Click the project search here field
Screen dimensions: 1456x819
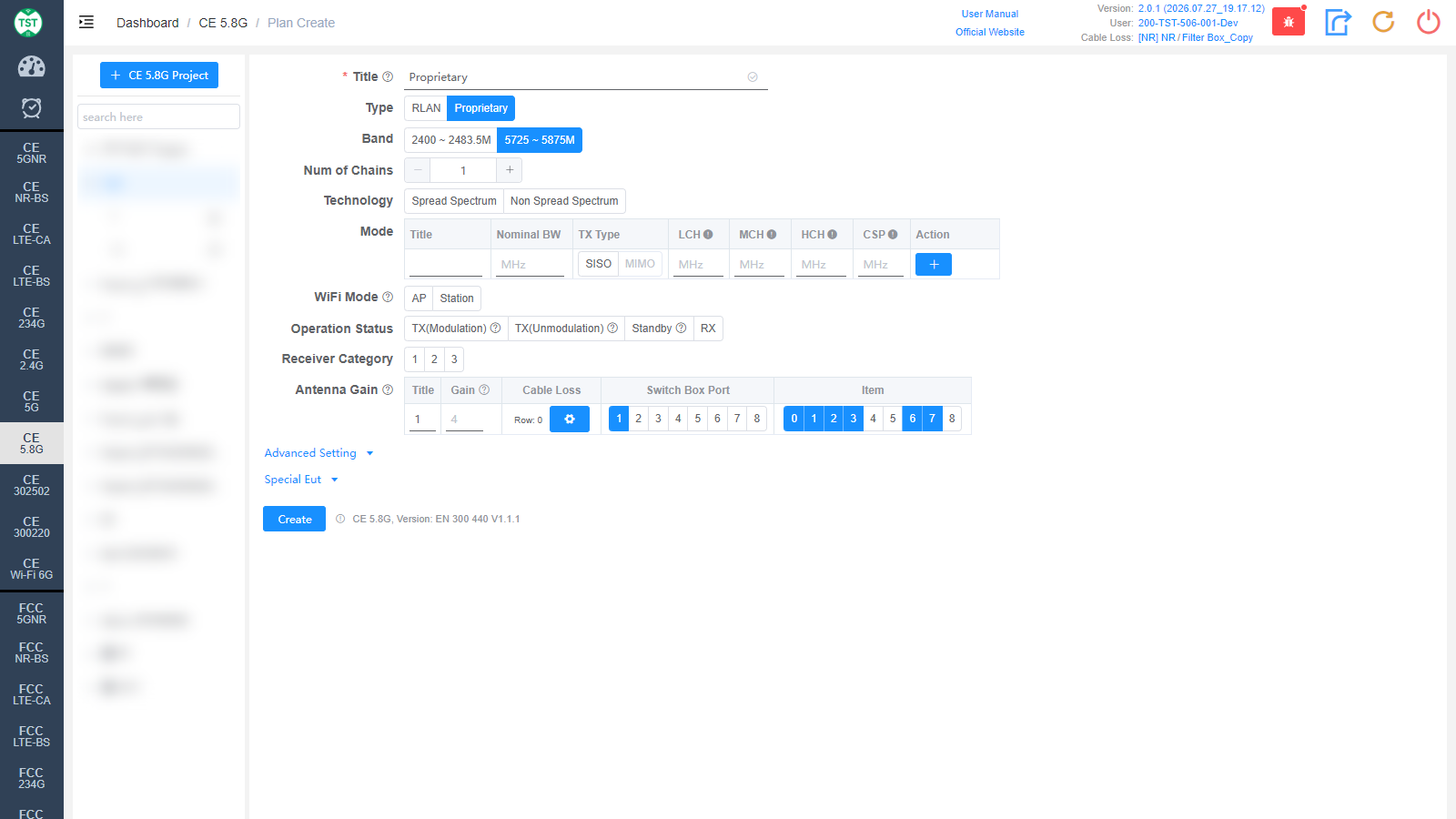[158, 116]
